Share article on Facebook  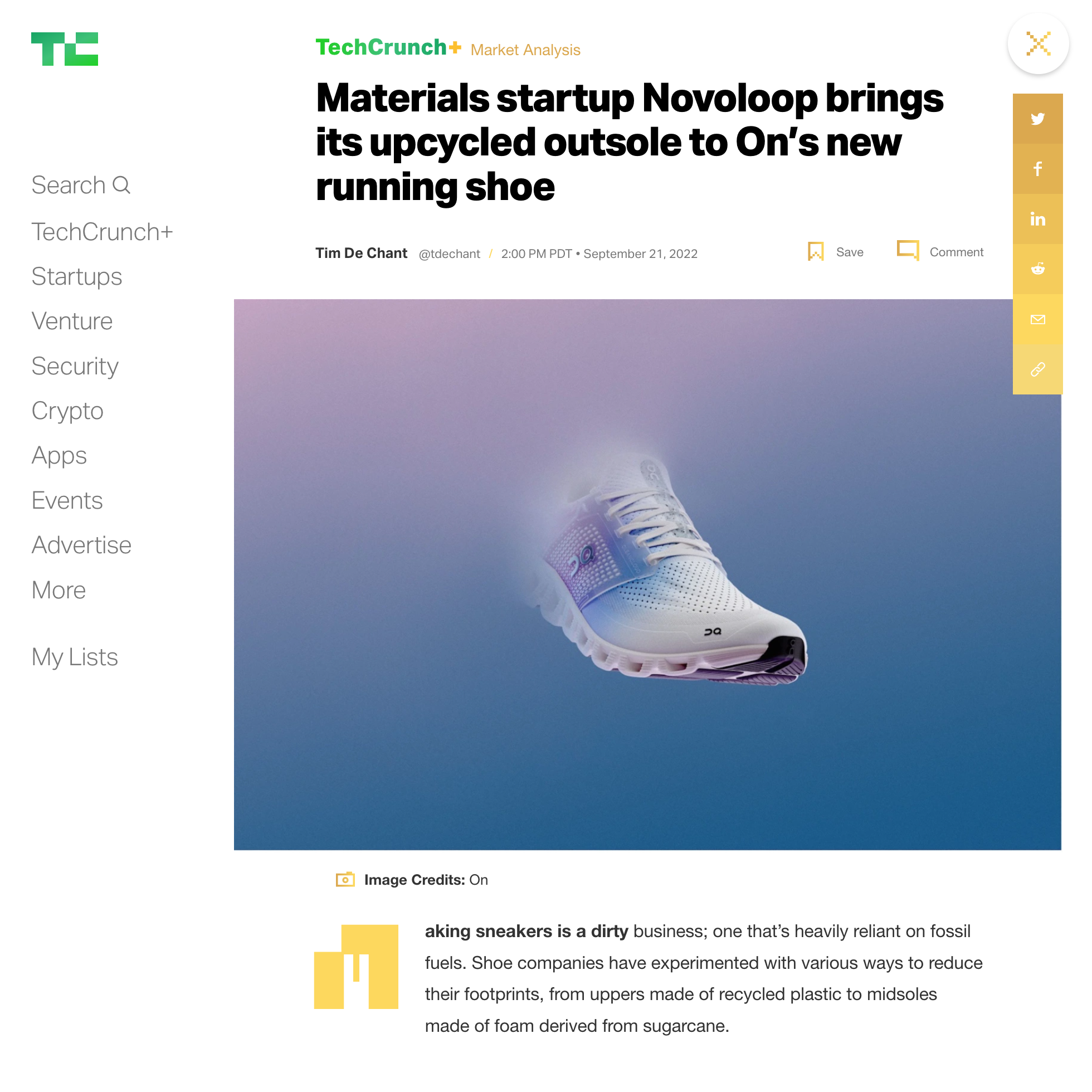click(x=1037, y=169)
